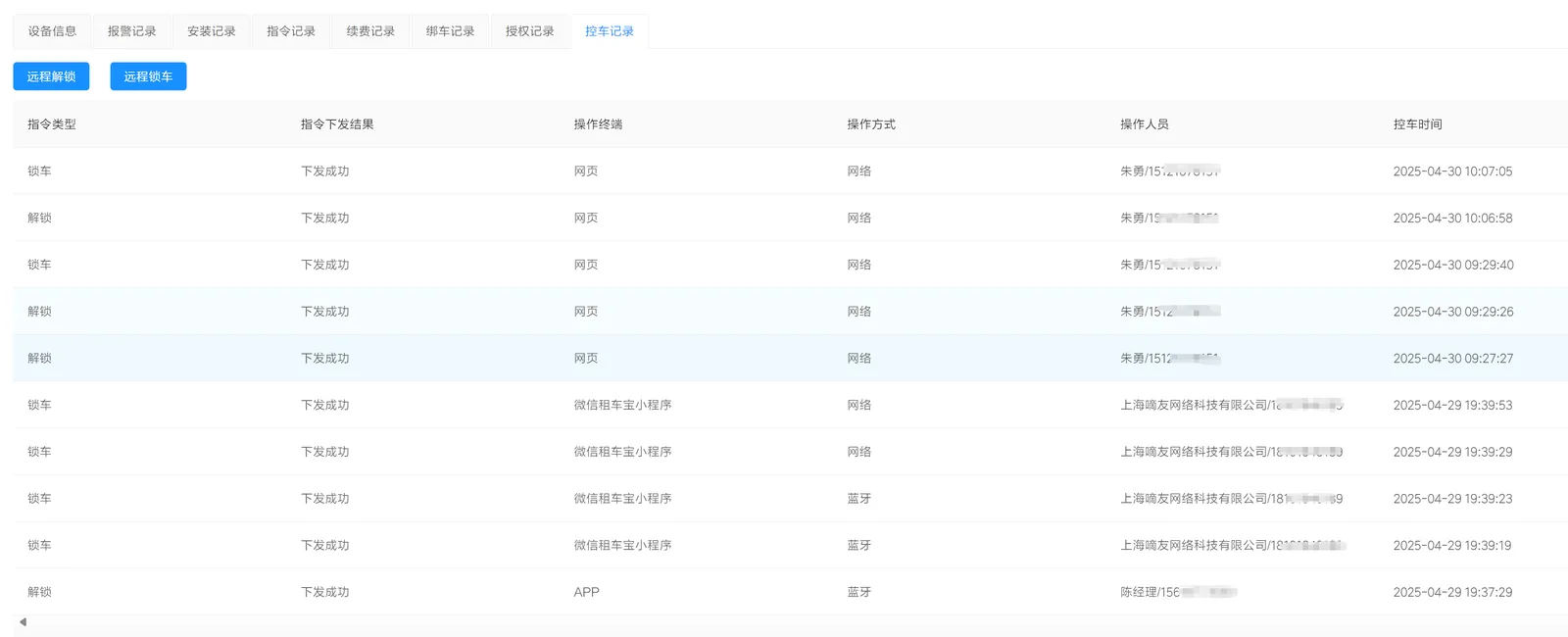Select timestamp 2025-04-30 09:29:40

pos(1453,265)
